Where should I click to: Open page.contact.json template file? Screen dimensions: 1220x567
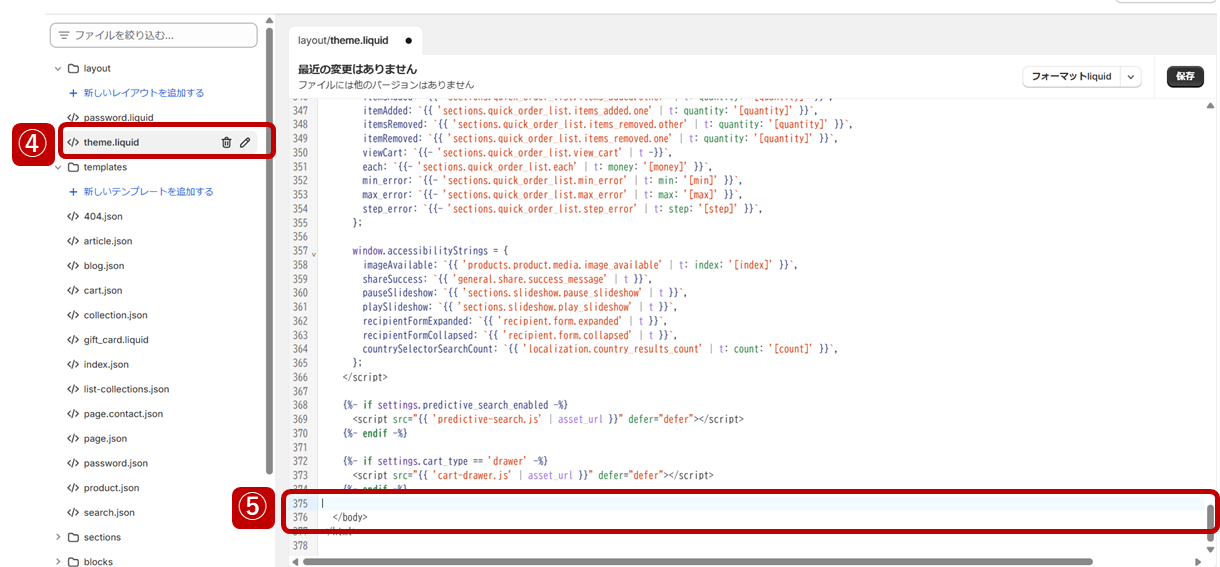(x=123, y=414)
